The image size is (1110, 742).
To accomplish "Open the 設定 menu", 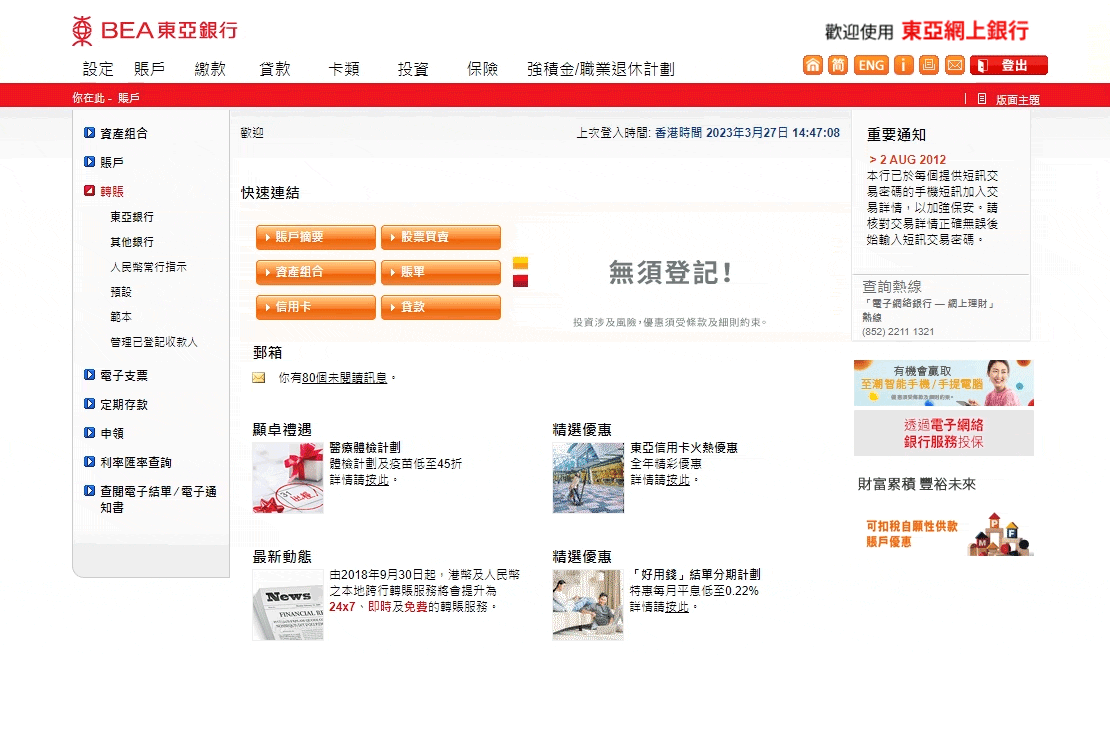I will (x=98, y=69).
